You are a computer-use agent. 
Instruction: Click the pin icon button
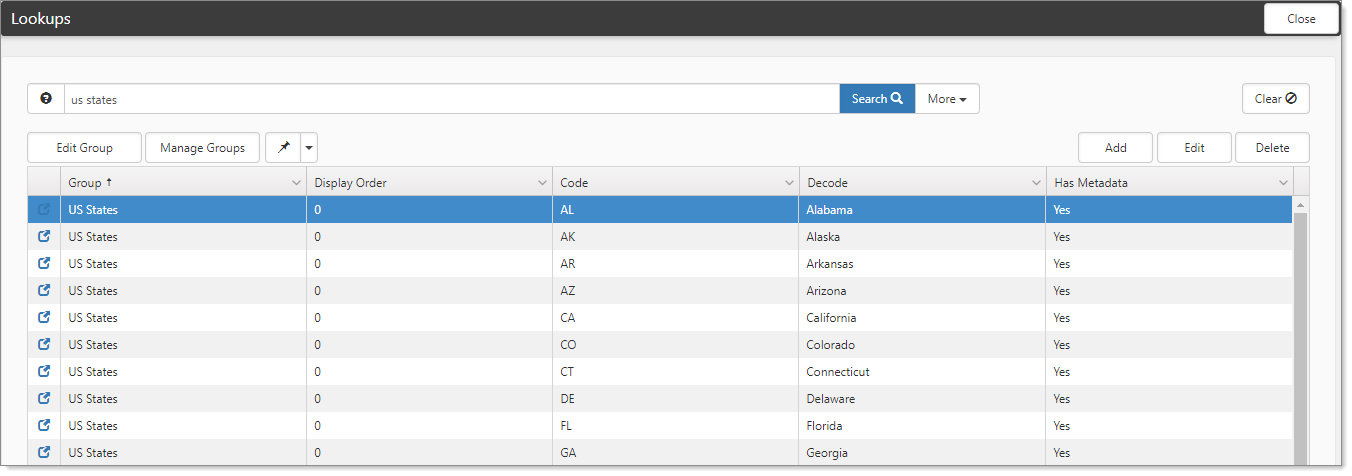tap(283, 148)
